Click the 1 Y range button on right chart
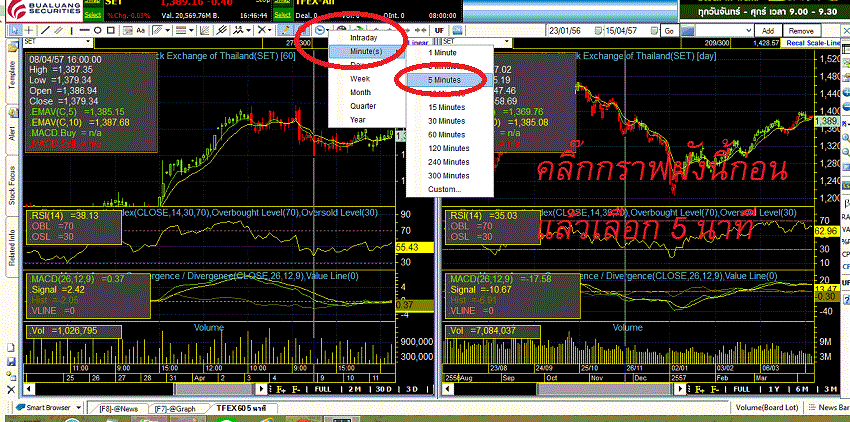The width and height of the screenshot is (850, 422). pos(774,389)
